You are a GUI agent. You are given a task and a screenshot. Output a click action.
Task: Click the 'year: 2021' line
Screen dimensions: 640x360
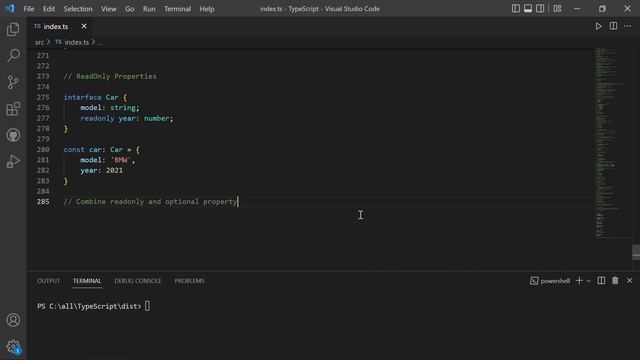[102, 170]
